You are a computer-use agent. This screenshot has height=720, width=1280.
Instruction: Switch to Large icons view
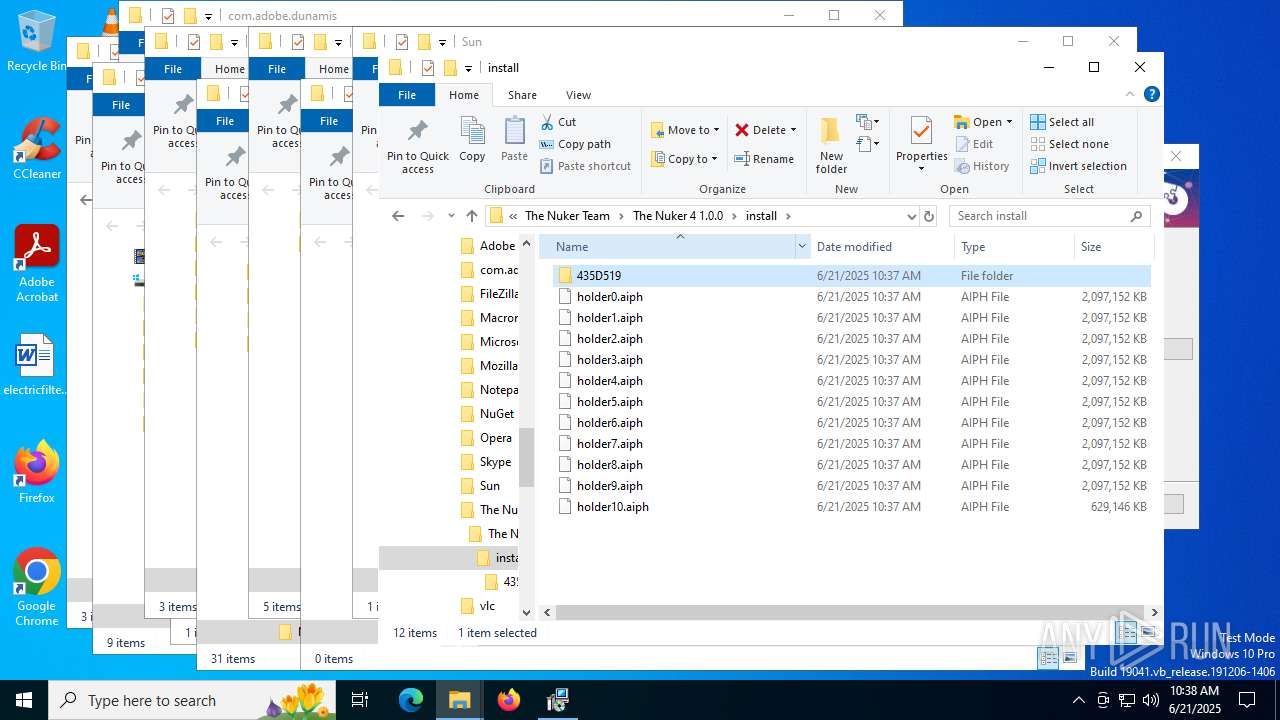pyautogui.click(x=1148, y=632)
